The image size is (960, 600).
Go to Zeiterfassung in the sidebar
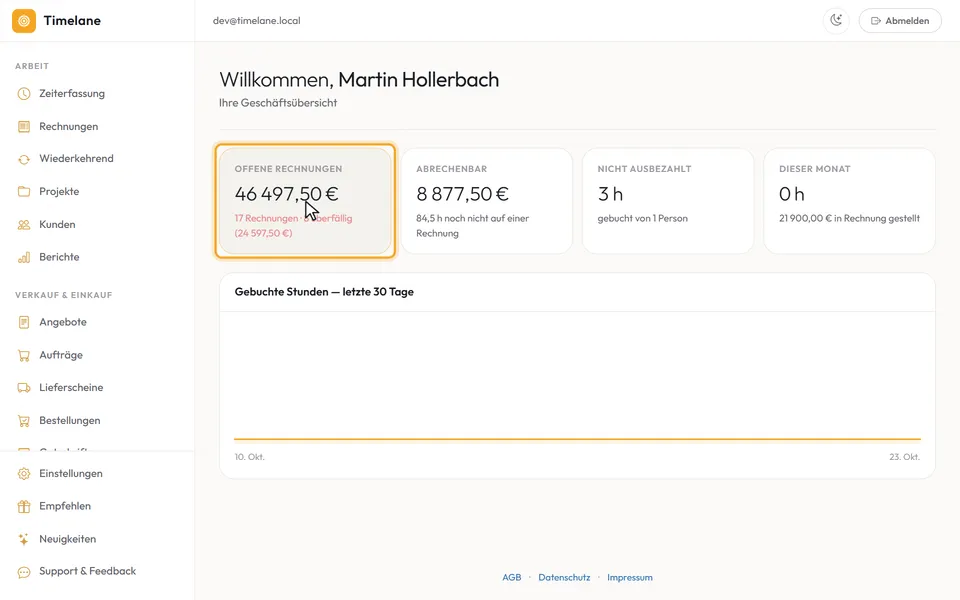point(72,94)
